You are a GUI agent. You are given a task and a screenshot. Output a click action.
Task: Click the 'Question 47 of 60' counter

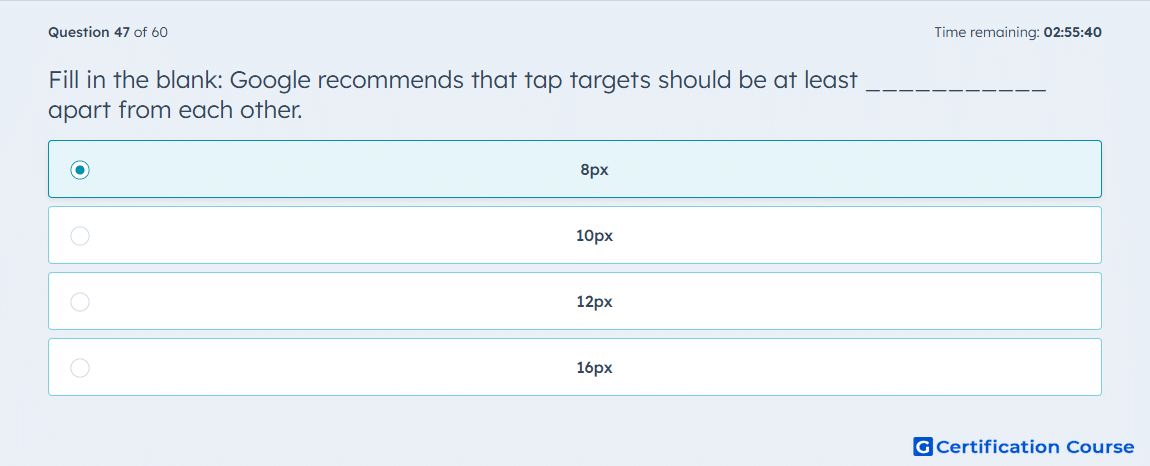108,32
